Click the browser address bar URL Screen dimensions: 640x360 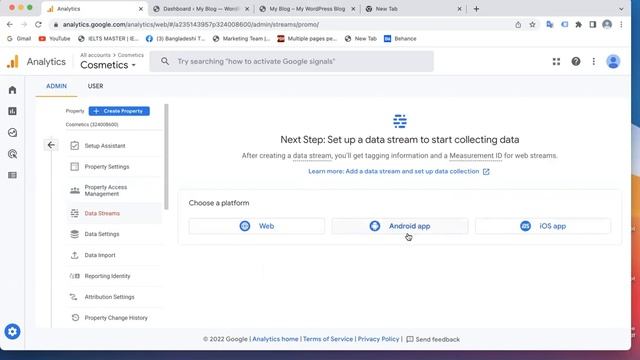(191, 24)
